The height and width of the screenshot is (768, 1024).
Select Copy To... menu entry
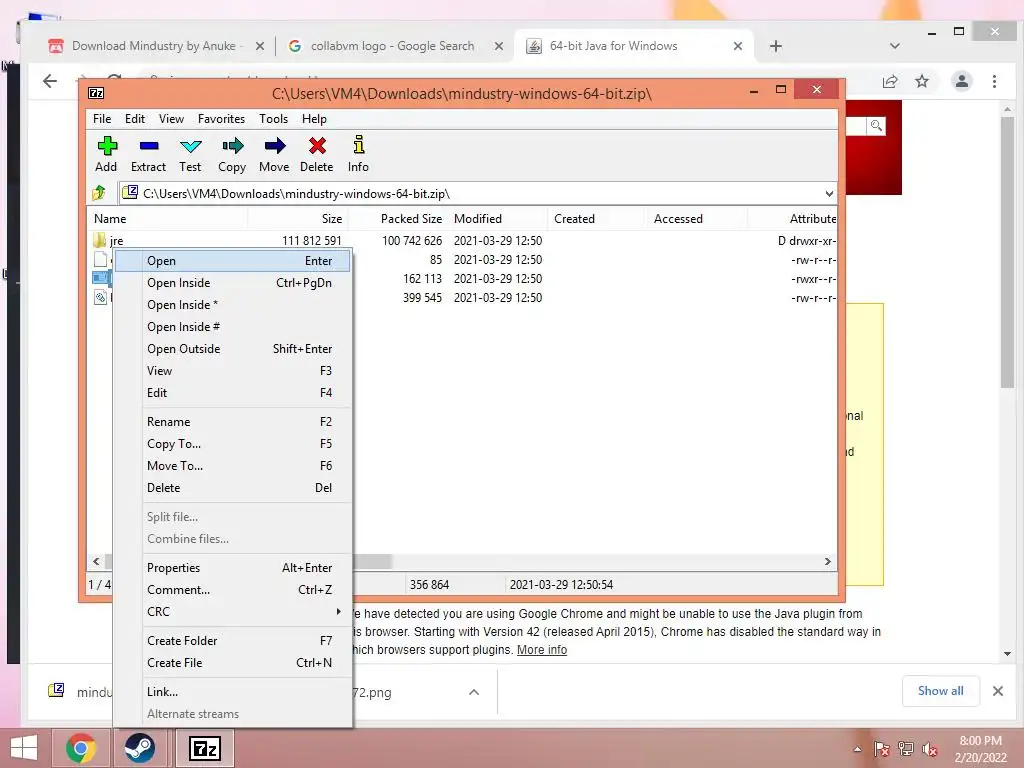233,444
